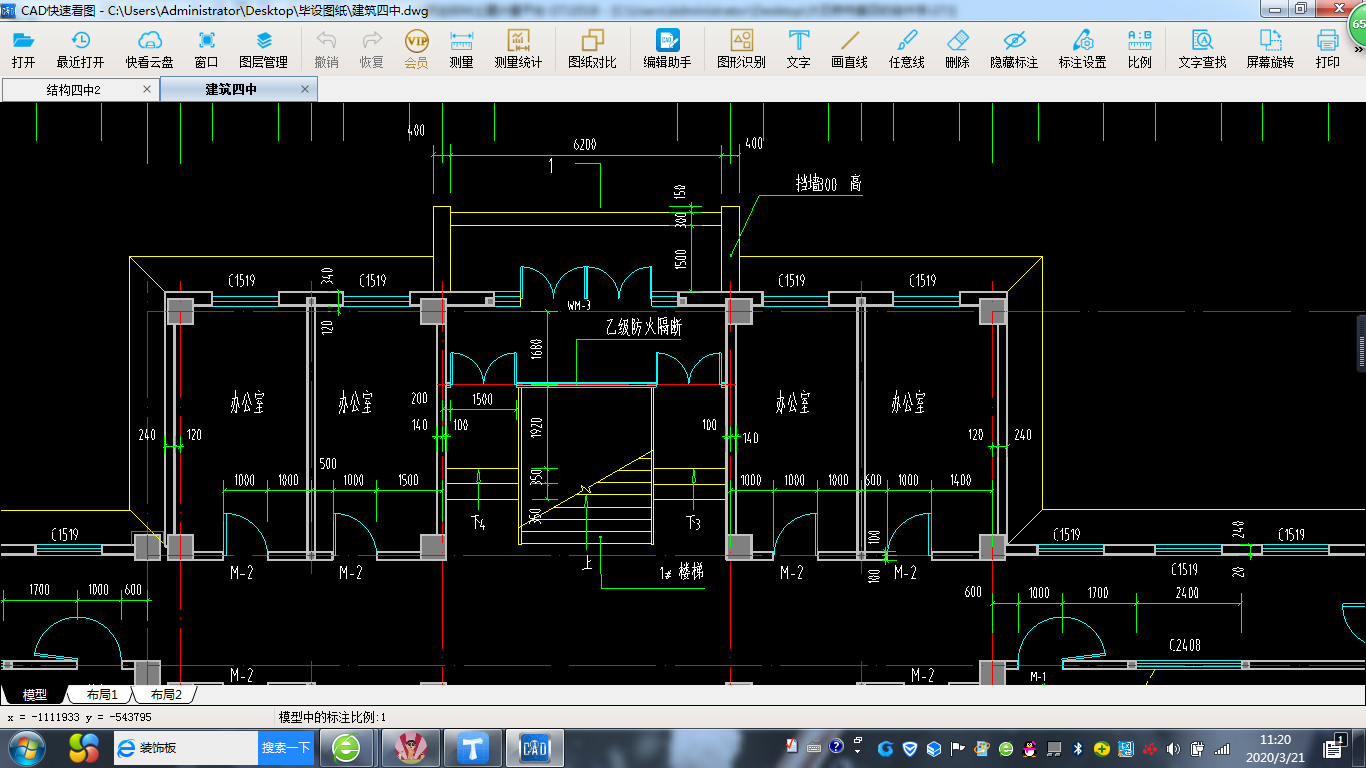Close the 结构四中2 tab
The height and width of the screenshot is (768, 1366).
pos(147,89)
